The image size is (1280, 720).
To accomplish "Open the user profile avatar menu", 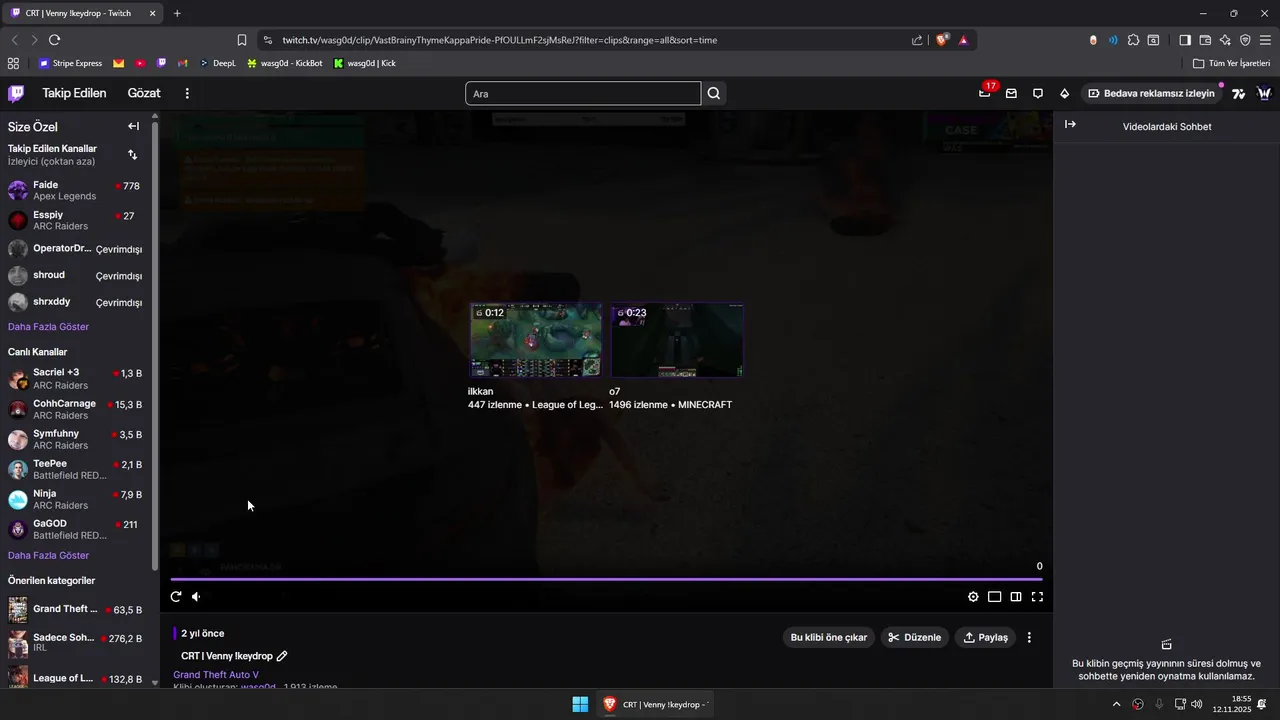I will point(1264,93).
